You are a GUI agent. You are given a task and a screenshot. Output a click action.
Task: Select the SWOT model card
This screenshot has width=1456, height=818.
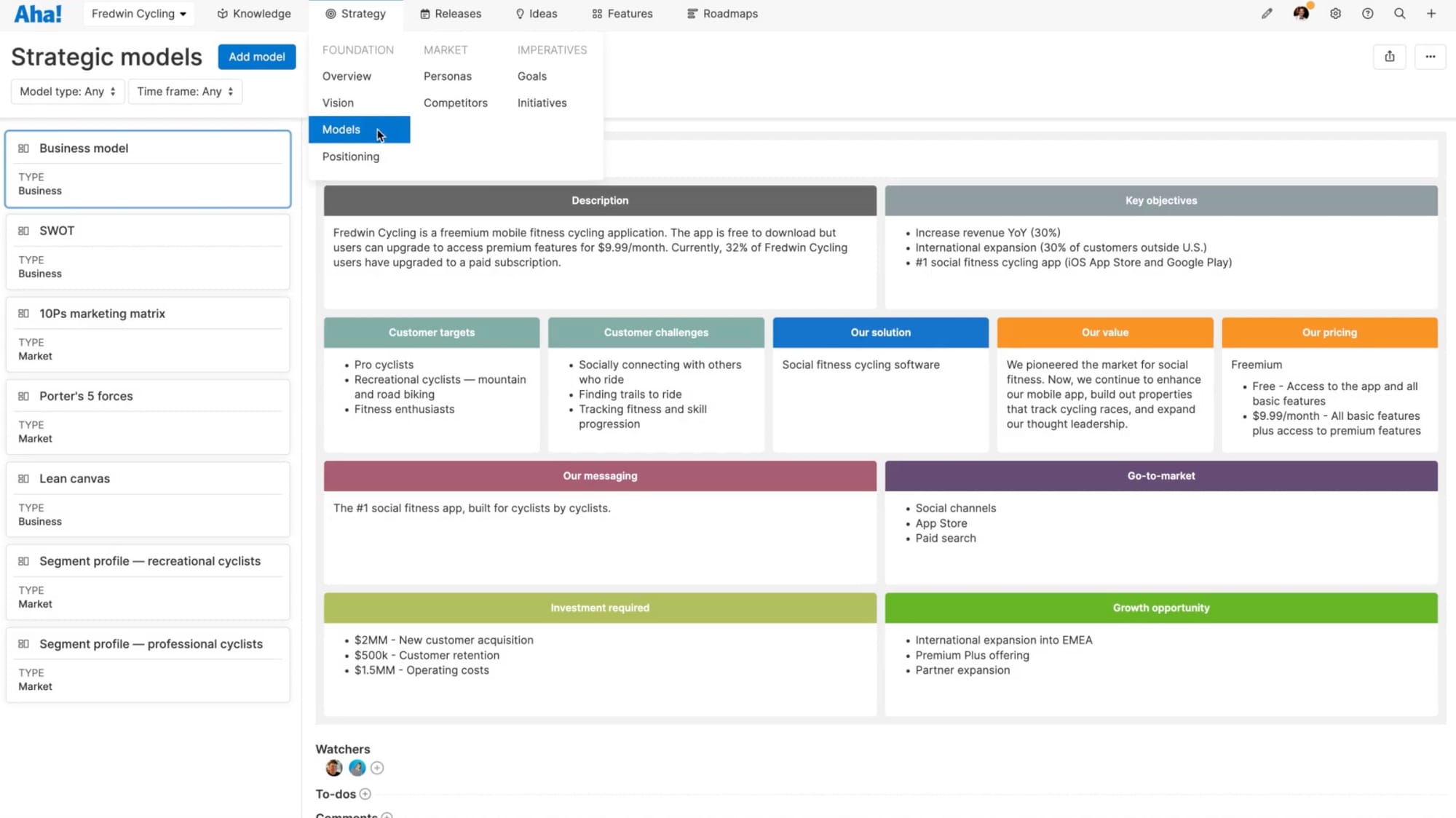pyautogui.click(x=148, y=252)
